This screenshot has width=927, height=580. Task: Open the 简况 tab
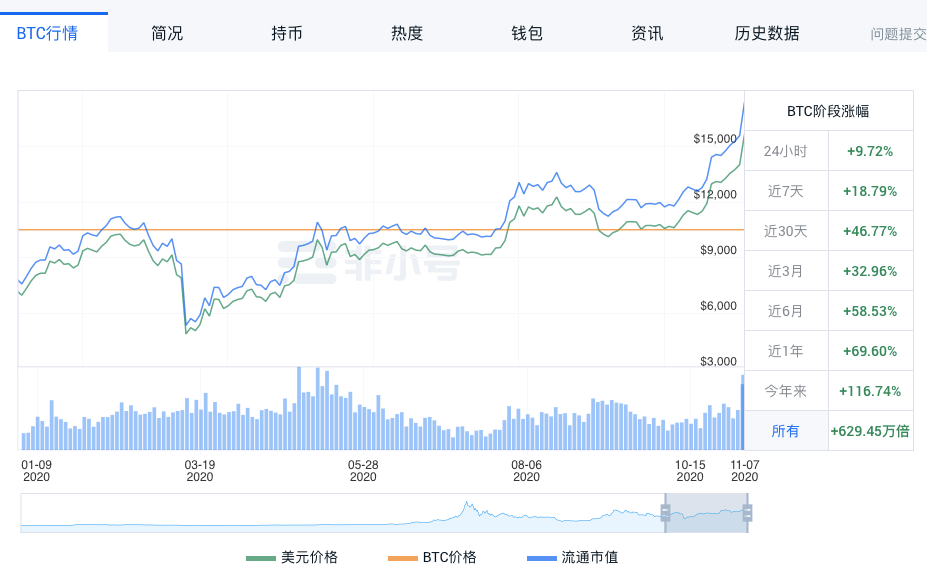(x=167, y=33)
